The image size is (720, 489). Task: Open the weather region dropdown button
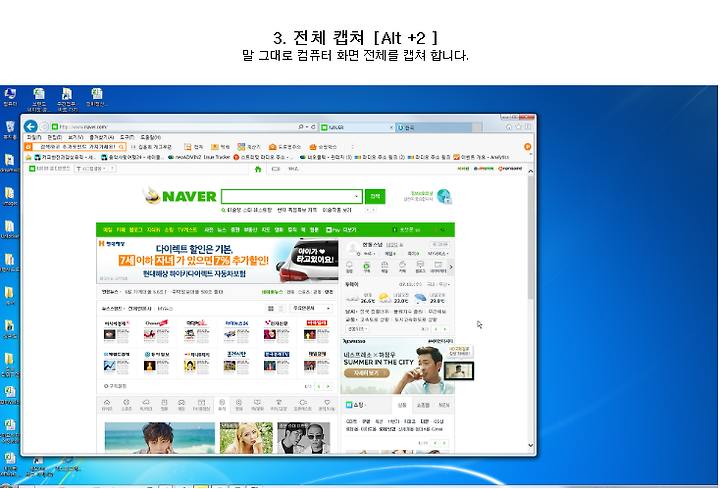(437, 285)
